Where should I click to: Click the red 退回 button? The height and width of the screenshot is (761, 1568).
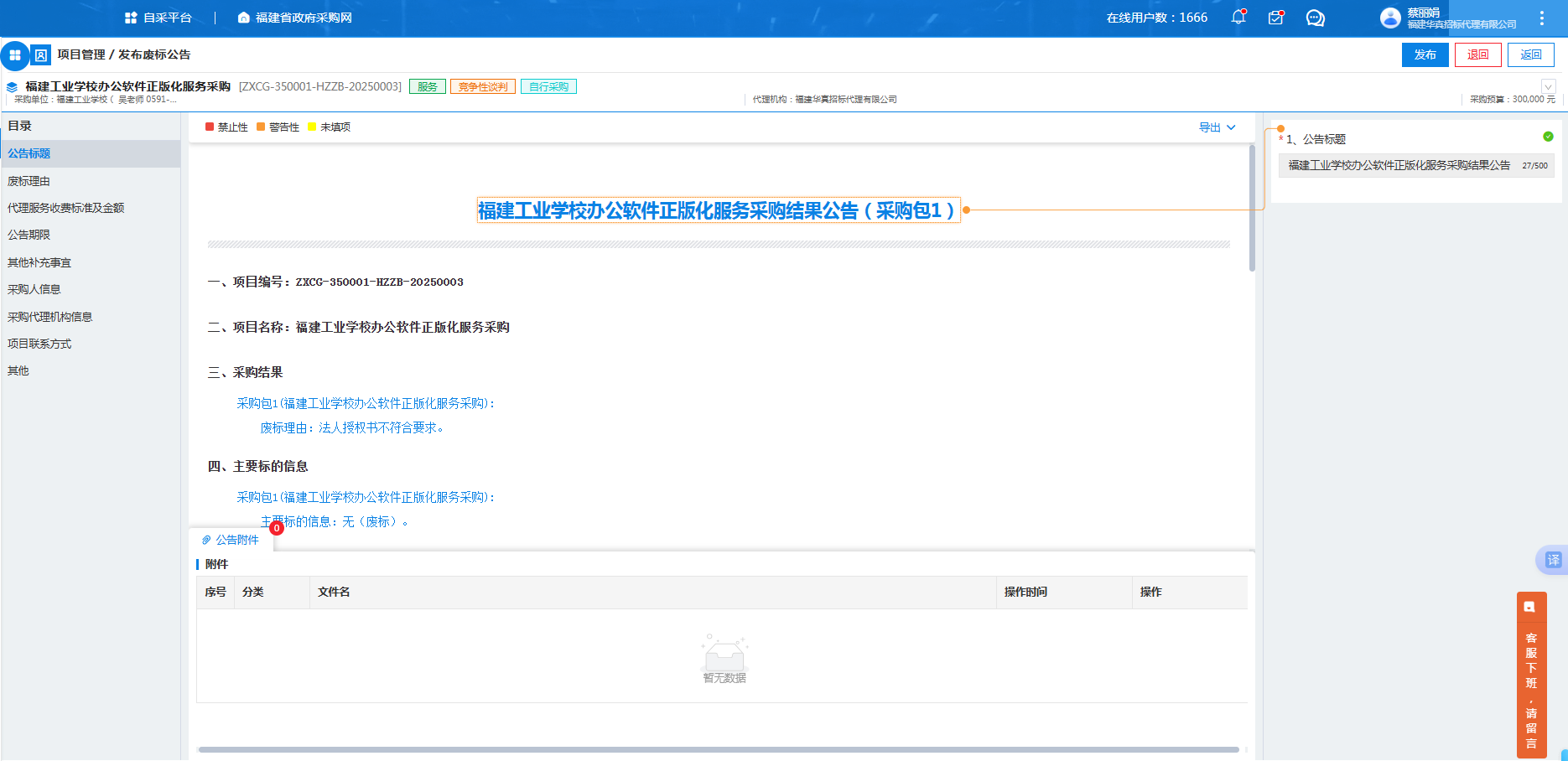point(1477,54)
